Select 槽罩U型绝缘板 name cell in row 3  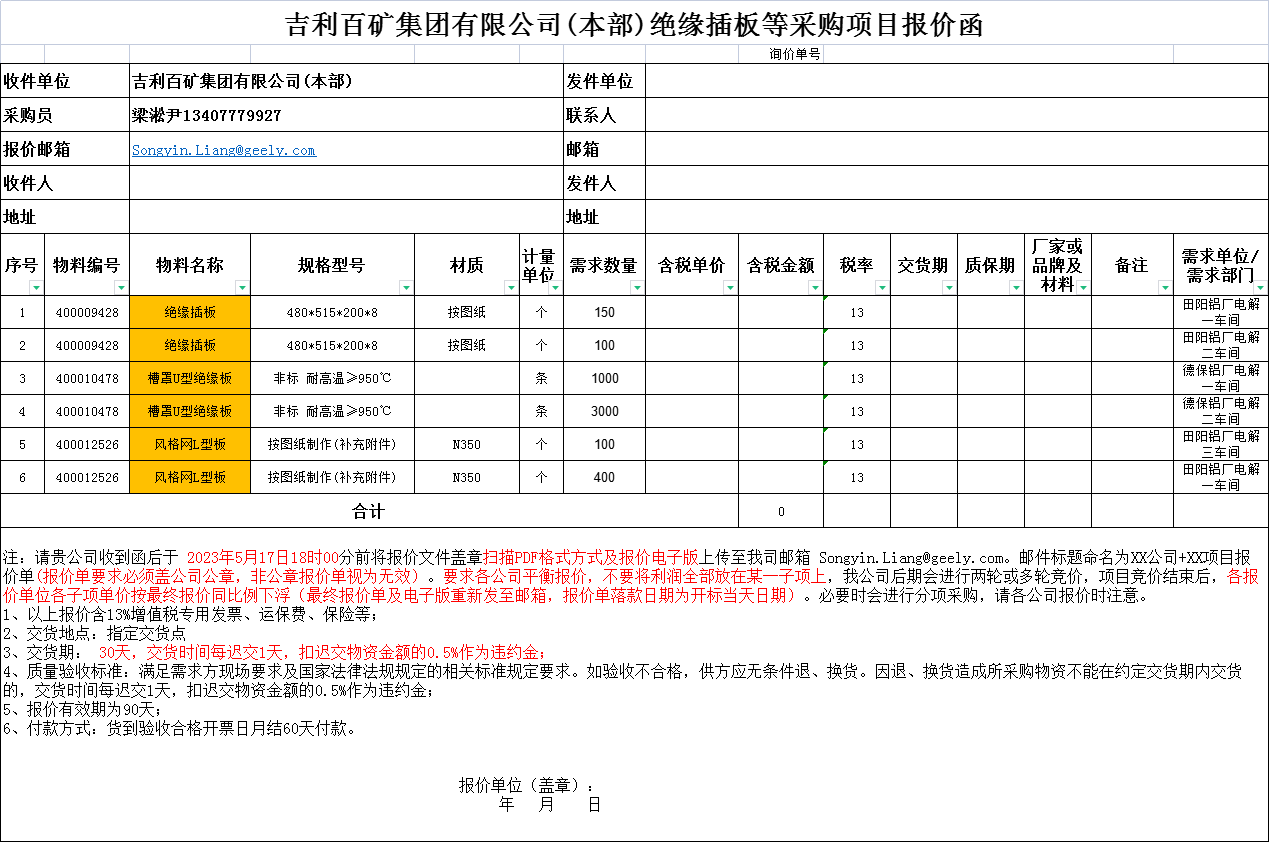190,378
